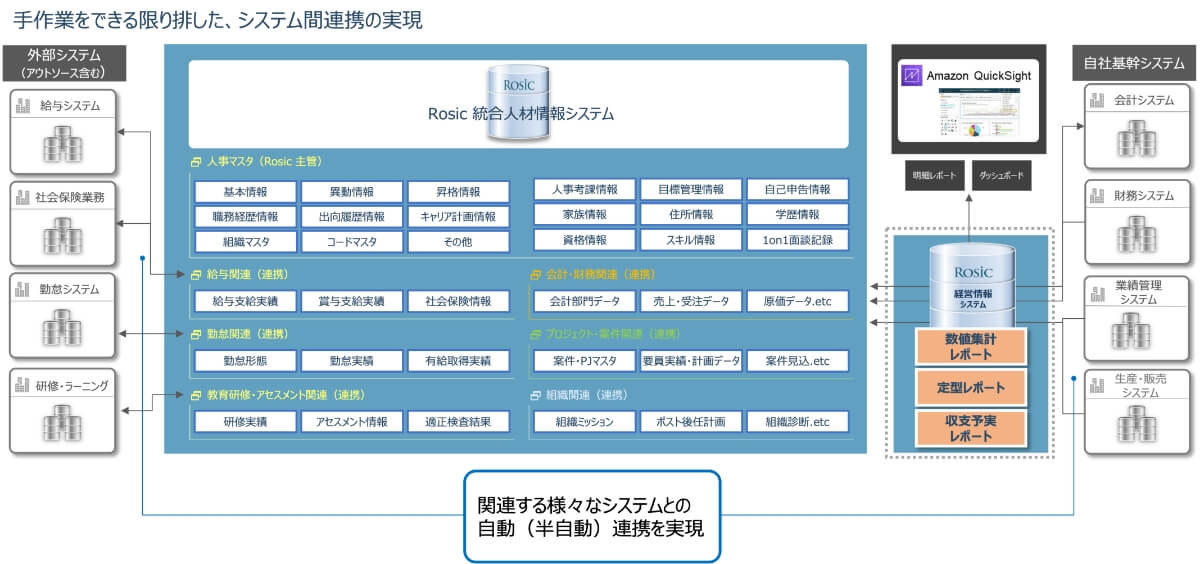Click the 勤怠システム database stack icon

click(x=62, y=327)
